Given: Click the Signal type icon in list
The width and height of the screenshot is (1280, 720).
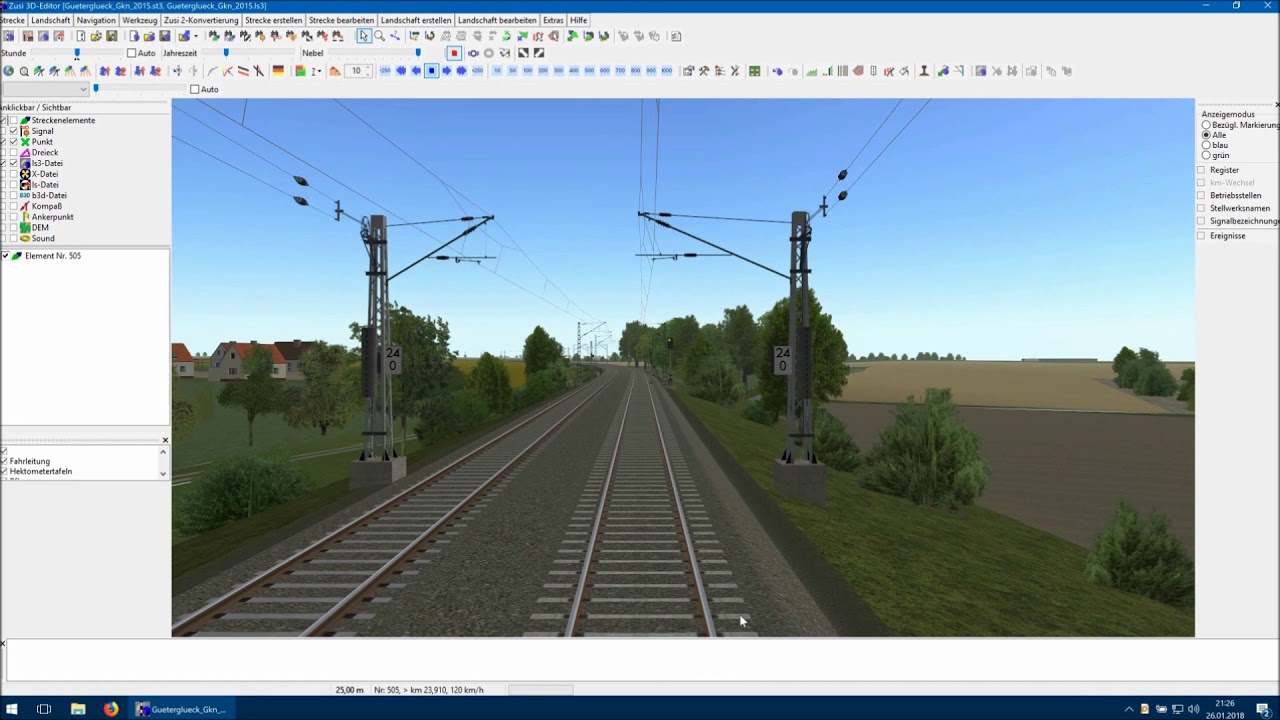Looking at the screenshot, I should coord(25,131).
